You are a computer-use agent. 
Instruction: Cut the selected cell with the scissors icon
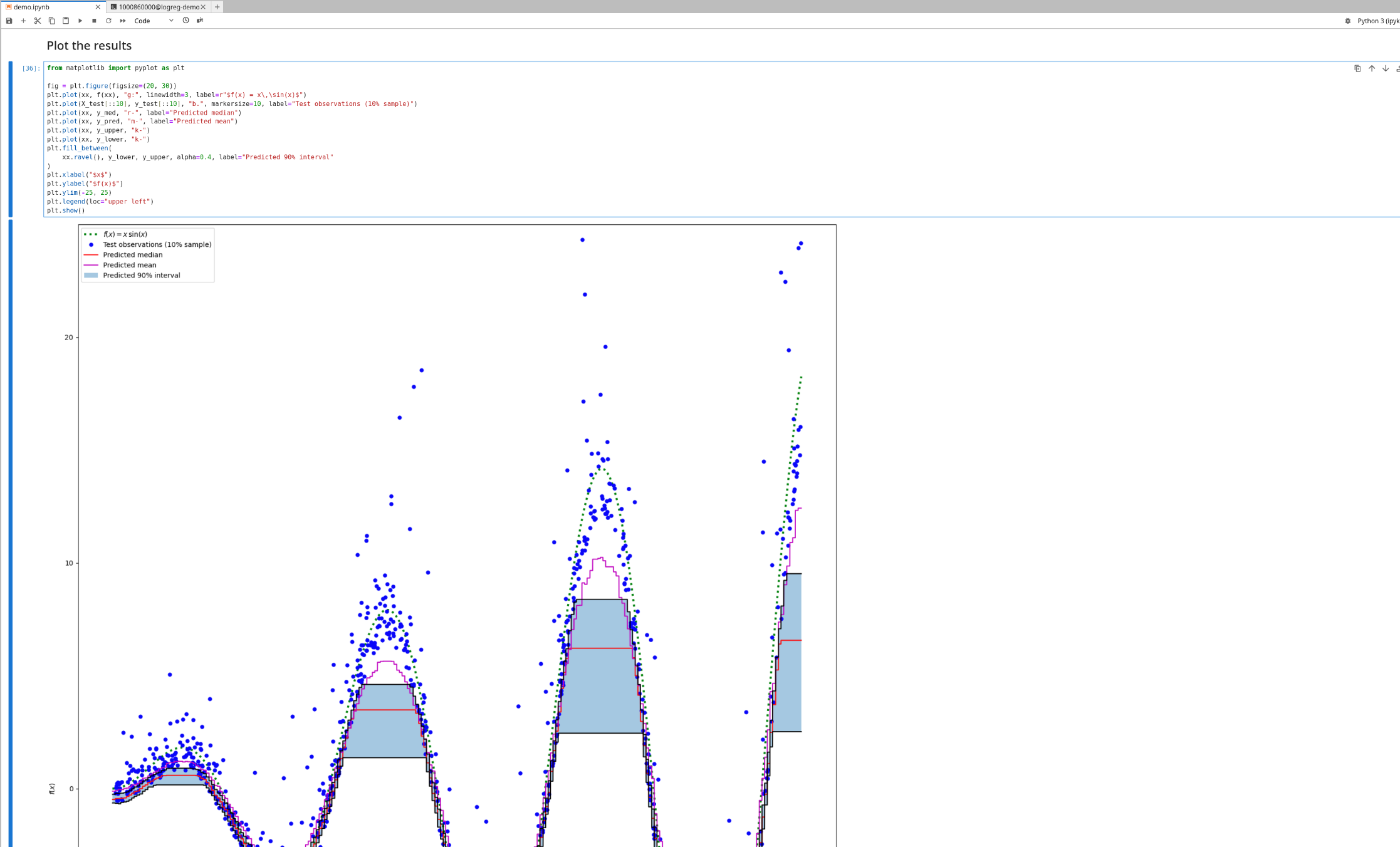[38, 21]
